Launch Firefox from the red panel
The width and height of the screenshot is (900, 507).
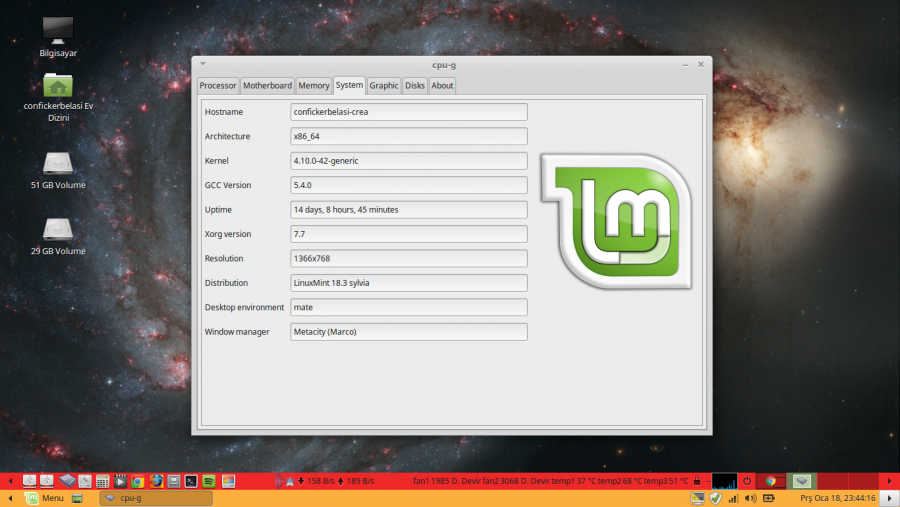point(156,481)
